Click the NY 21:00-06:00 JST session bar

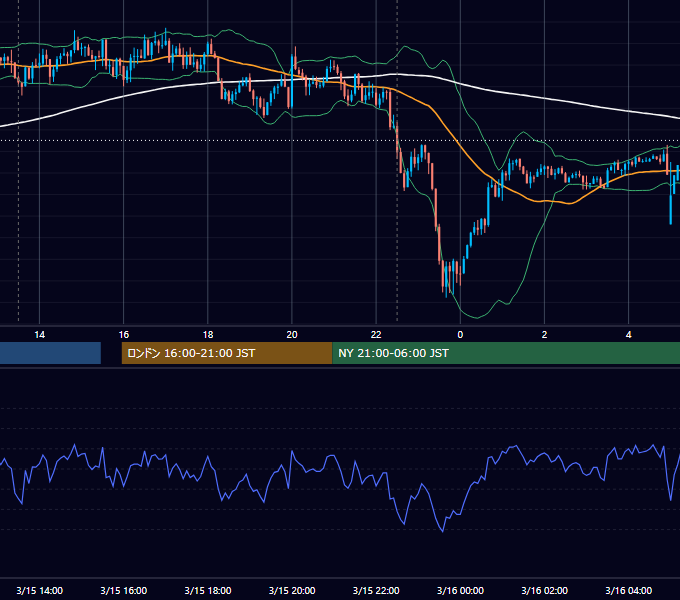pyautogui.click(x=506, y=353)
